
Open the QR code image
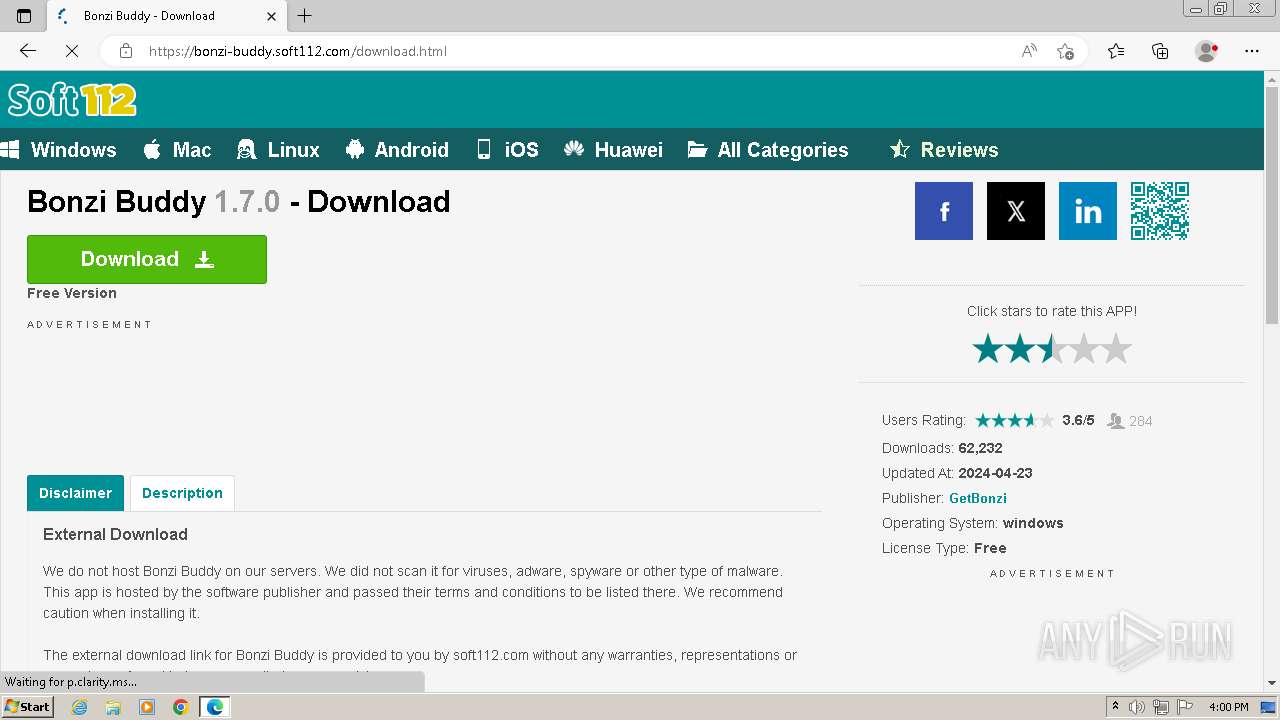(x=1160, y=211)
